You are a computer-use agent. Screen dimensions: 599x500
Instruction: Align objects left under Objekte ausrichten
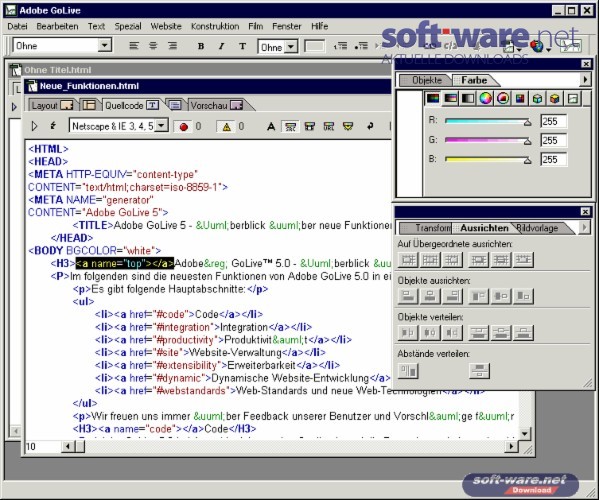click(408, 296)
